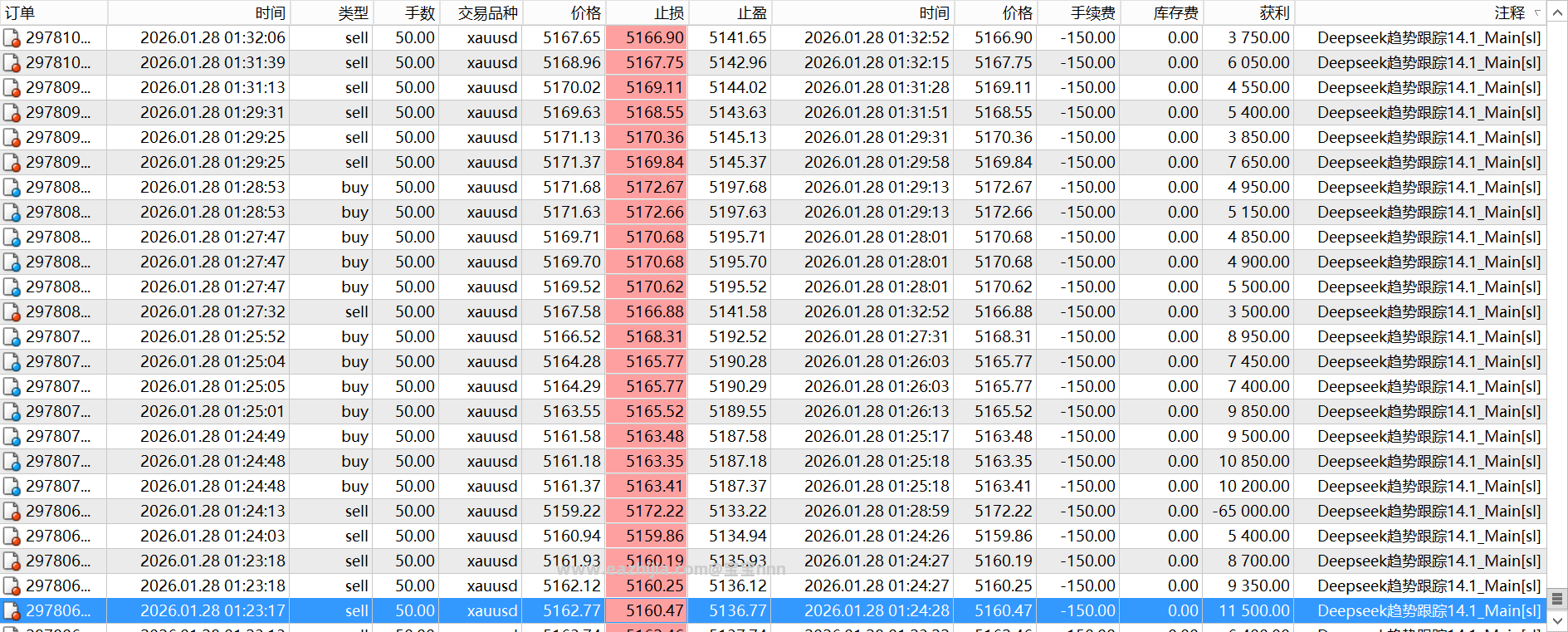Click order icon of the sell opened at 5171.37

pyautogui.click(x=12, y=163)
